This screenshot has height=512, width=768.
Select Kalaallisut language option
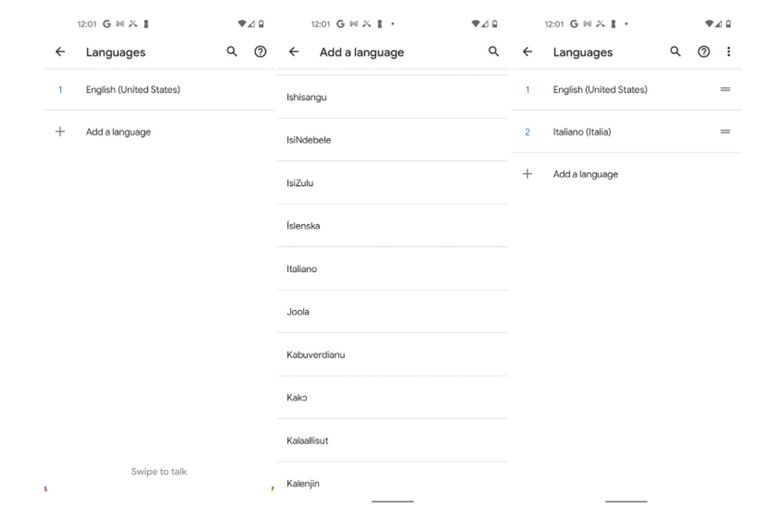point(307,441)
